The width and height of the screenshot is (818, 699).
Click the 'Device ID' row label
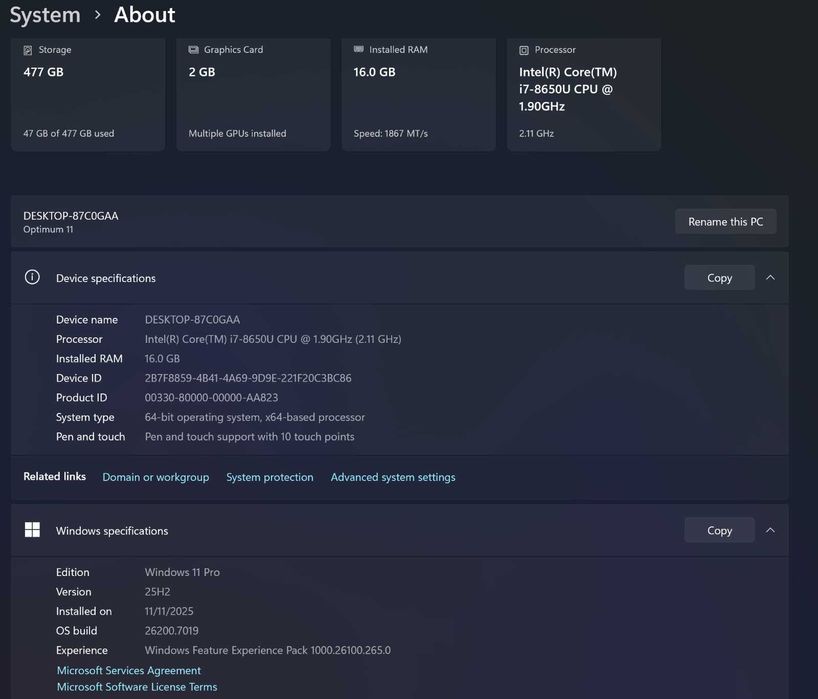point(79,378)
